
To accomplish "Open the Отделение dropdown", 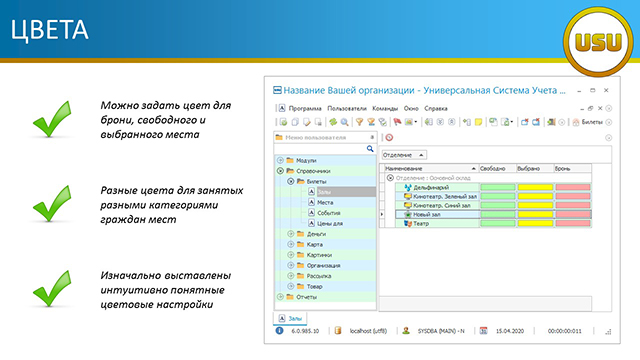I will [x=404, y=155].
